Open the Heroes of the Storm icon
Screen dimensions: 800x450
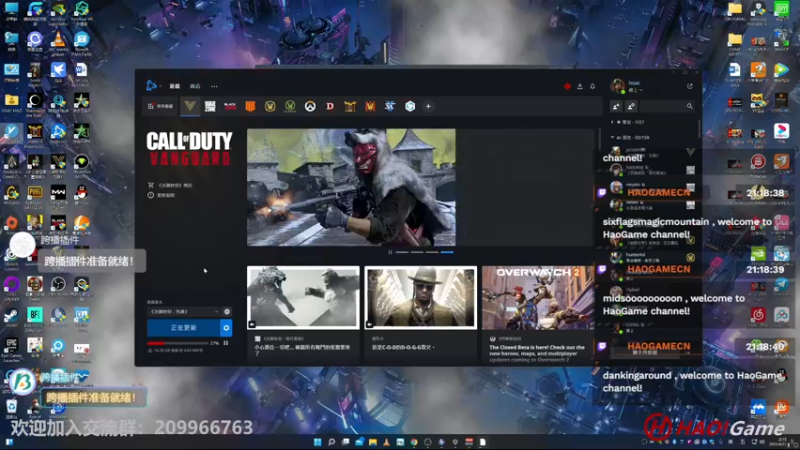pyautogui.click(x=410, y=106)
